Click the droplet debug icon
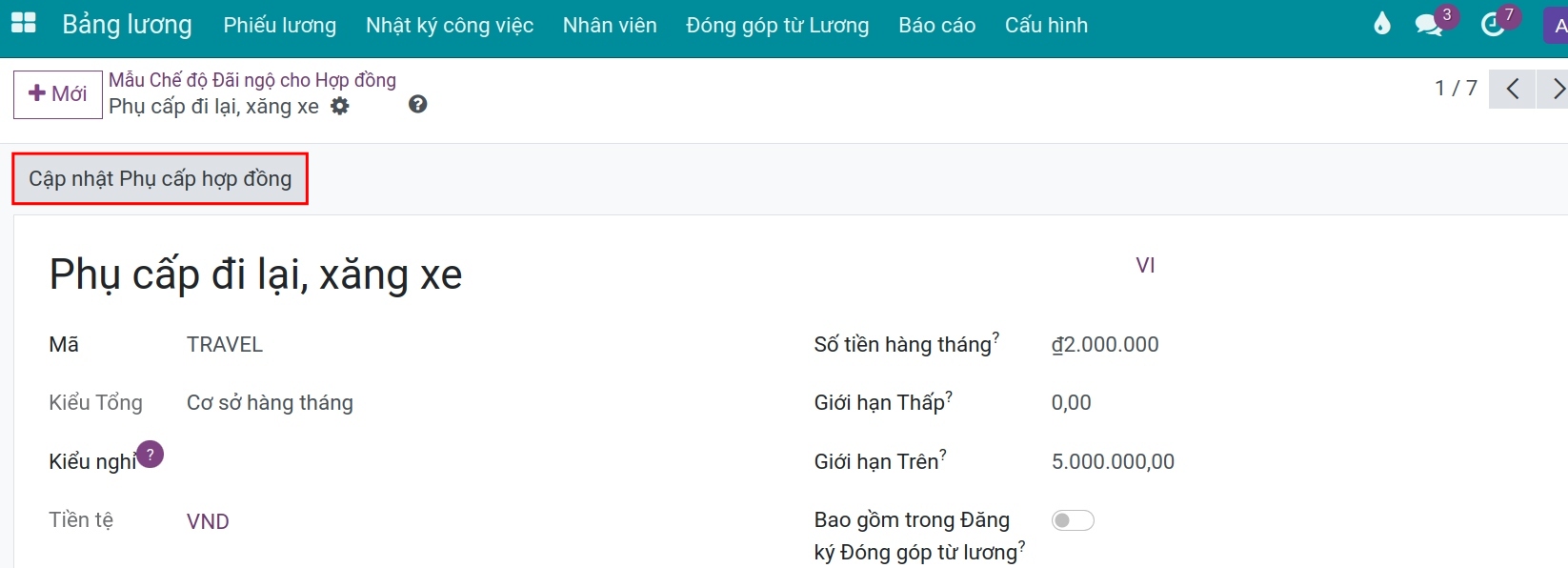 pos(1382,24)
